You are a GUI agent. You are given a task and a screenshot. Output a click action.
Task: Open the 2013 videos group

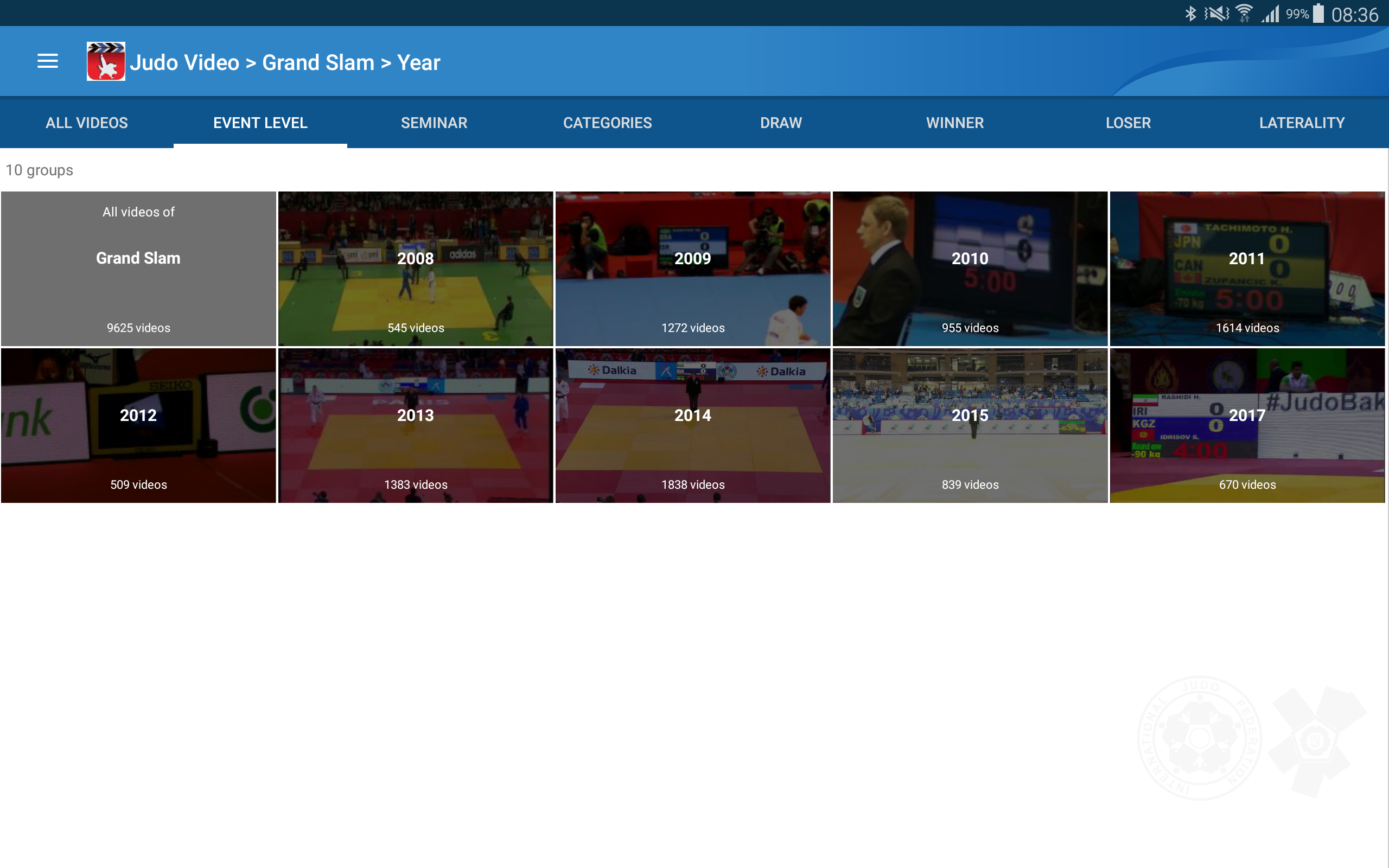(x=416, y=425)
